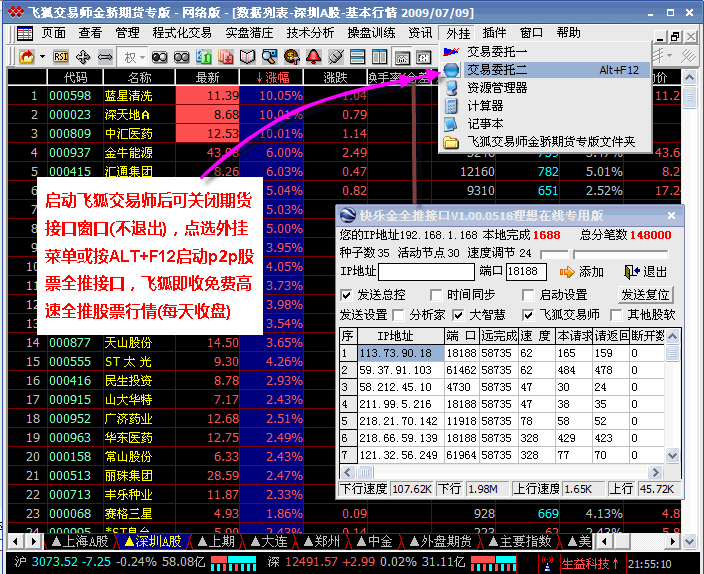Click the gray binoculars toolbar icon
704x574 pixels.
pyautogui.click(x=181, y=57)
